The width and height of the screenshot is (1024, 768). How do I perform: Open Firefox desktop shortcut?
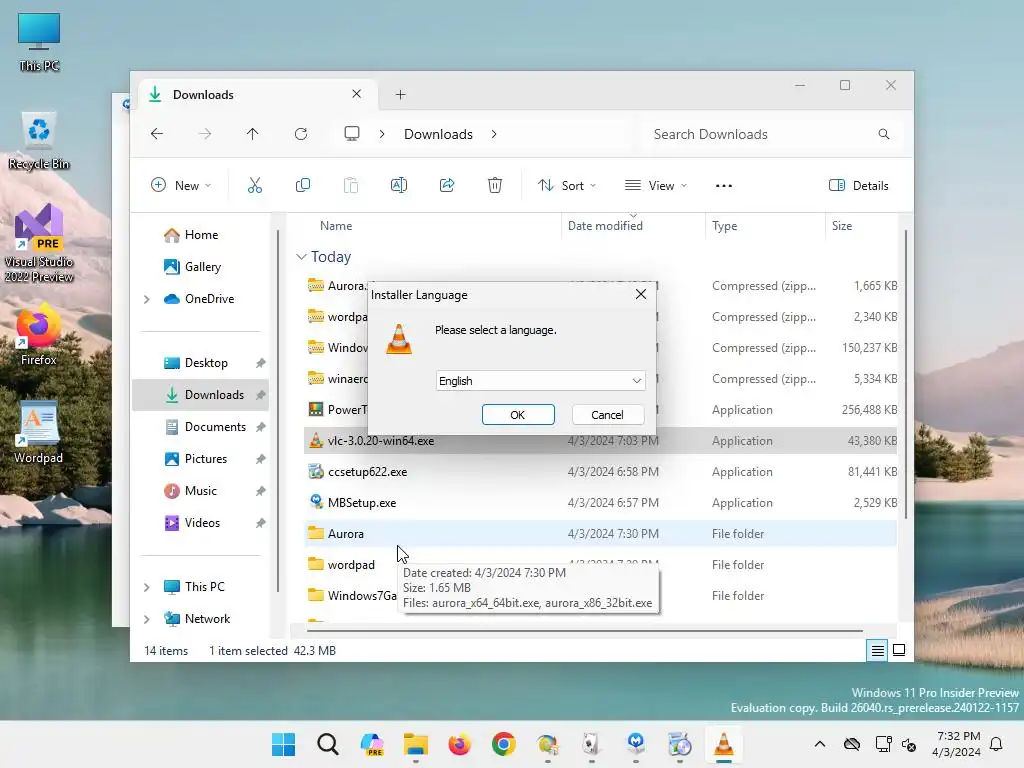pyautogui.click(x=39, y=335)
